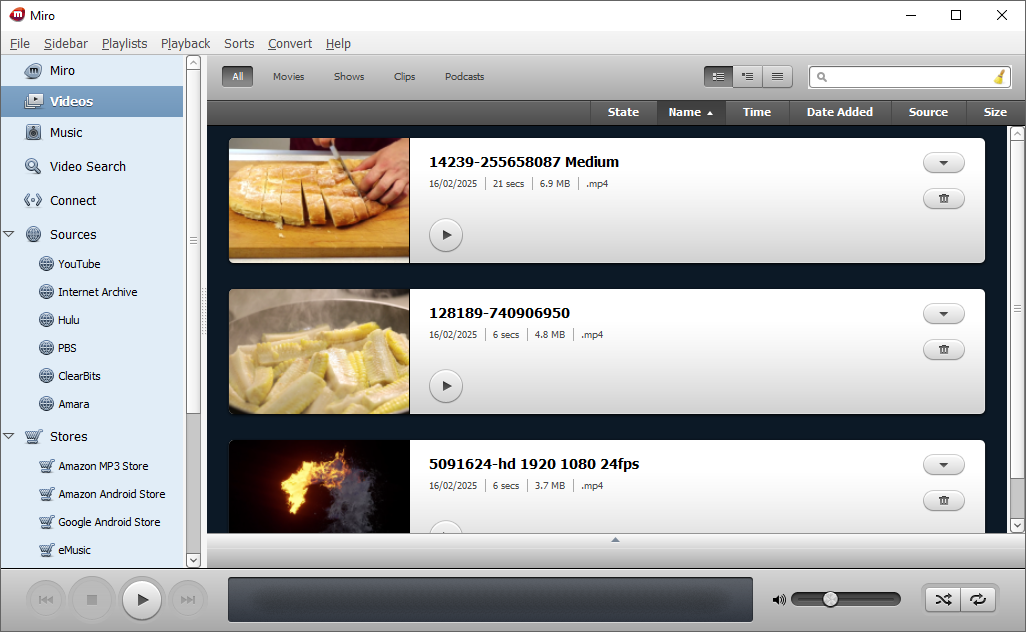This screenshot has height=632, width=1026.
Task: Adjust the volume slider
Action: pos(832,599)
